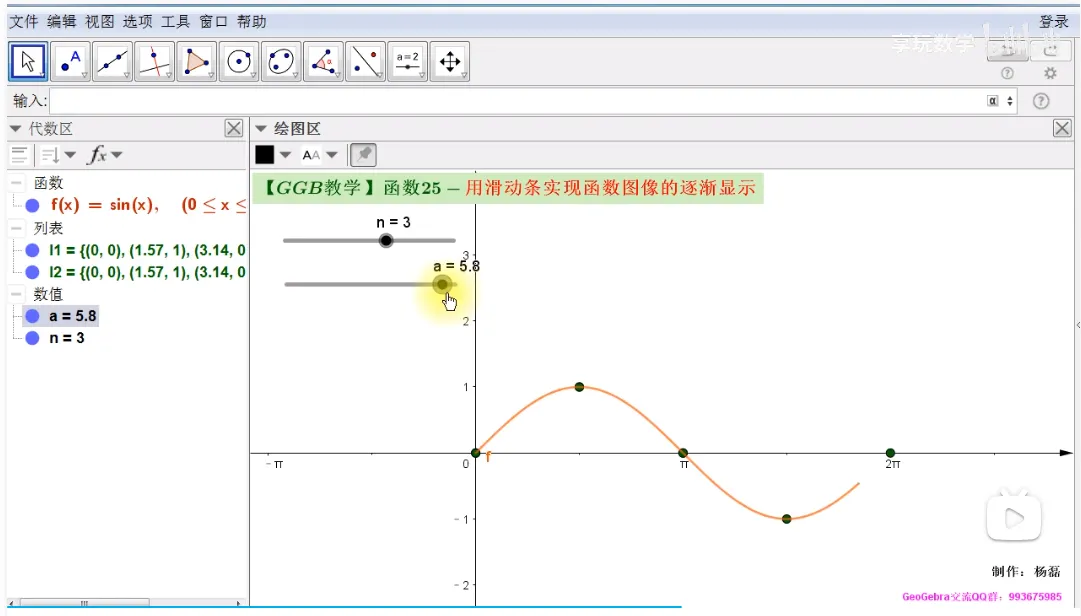Screen dimensions: 1081x616
Task: Open the algebra sort order dropdown
Action: pyautogui.click(x=57, y=155)
